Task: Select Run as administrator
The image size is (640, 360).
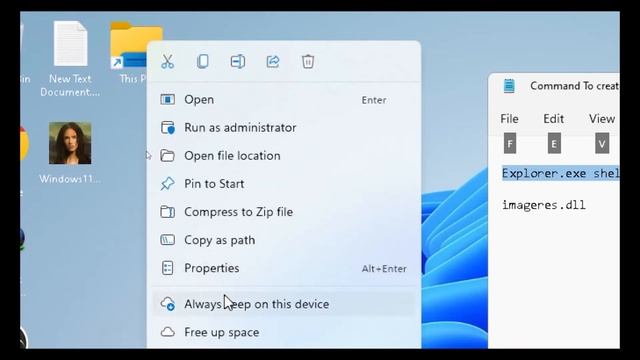Action: tap(284, 128)
